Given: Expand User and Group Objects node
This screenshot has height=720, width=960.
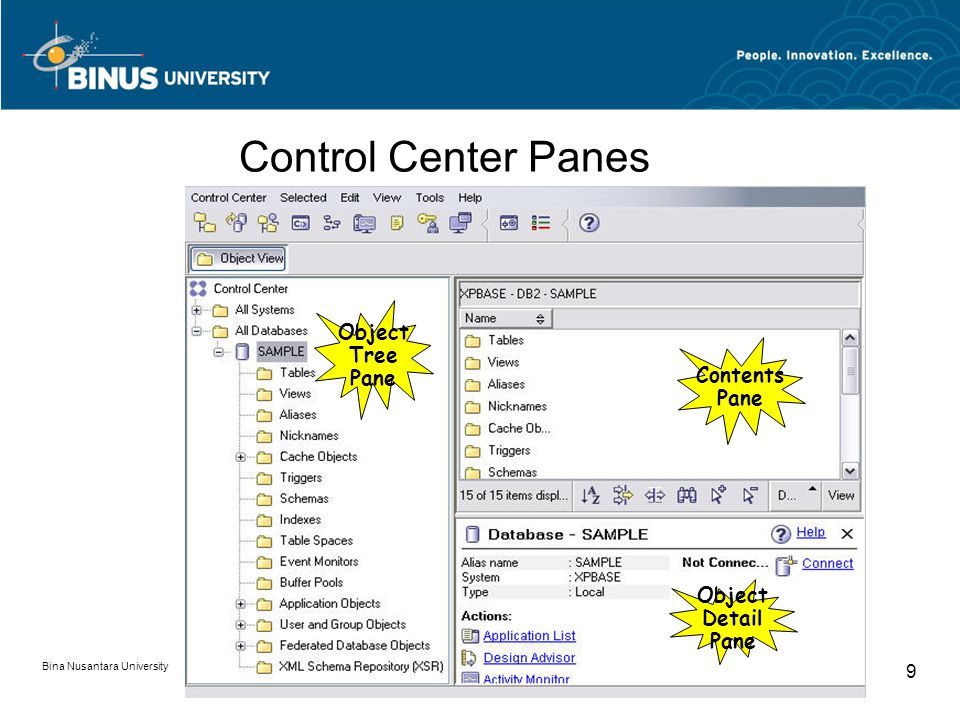Looking at the screenshot, I should [241, 625].
